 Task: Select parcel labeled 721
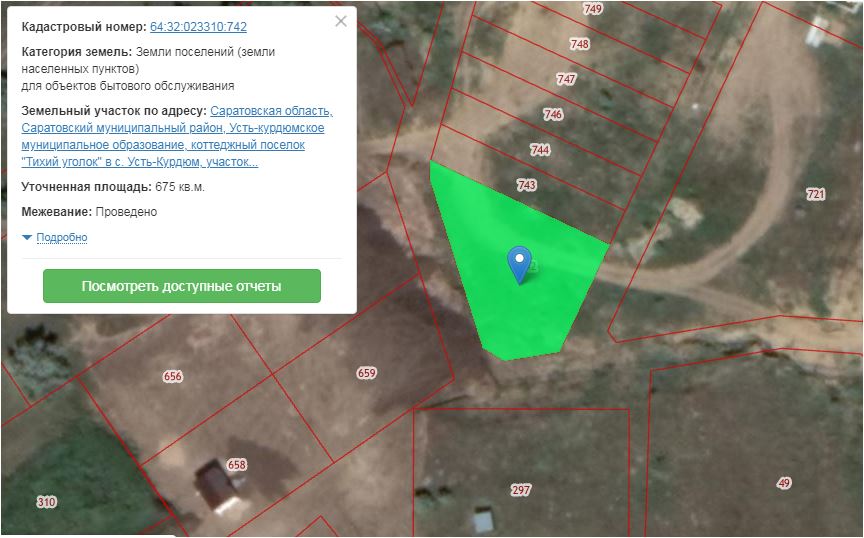point(816,194)
